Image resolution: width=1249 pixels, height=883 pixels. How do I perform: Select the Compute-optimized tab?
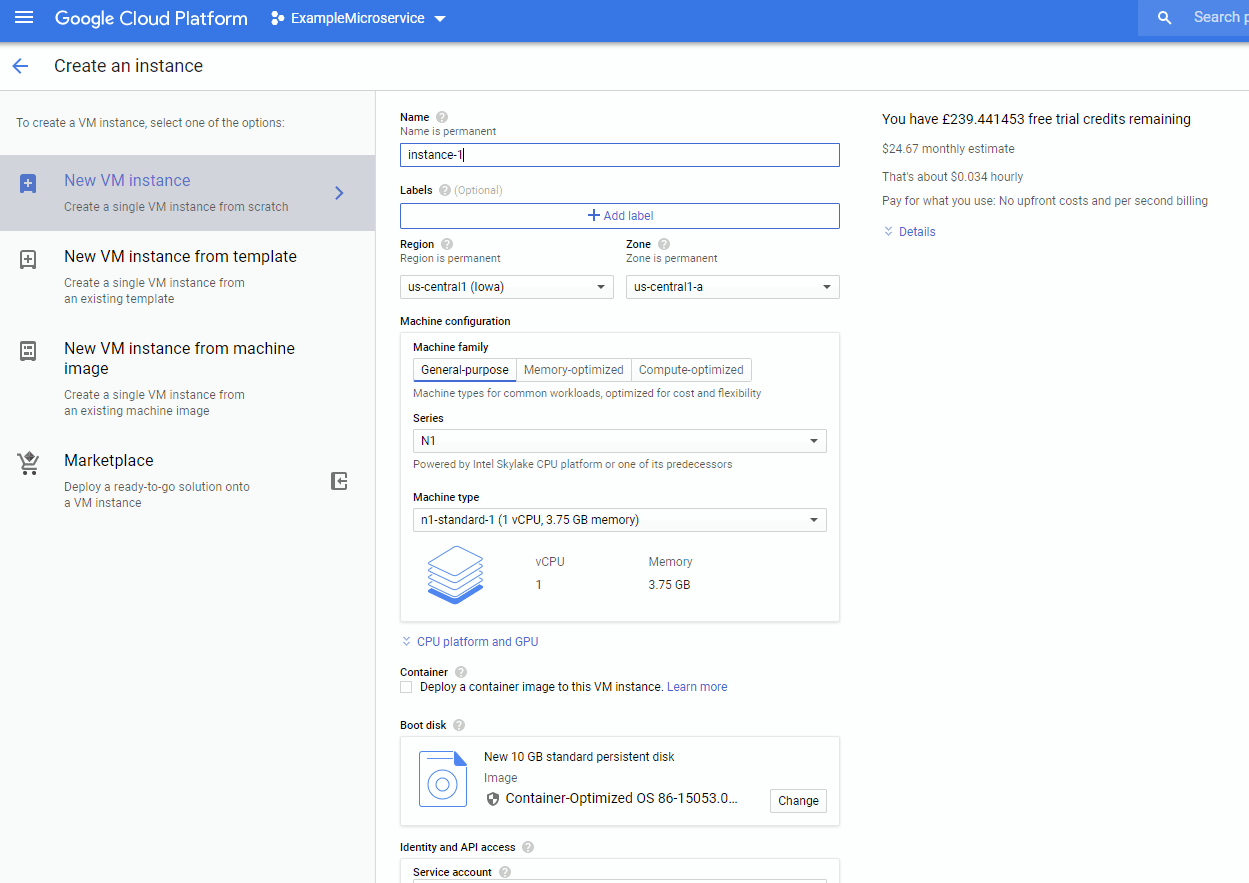tap(689, 369)
